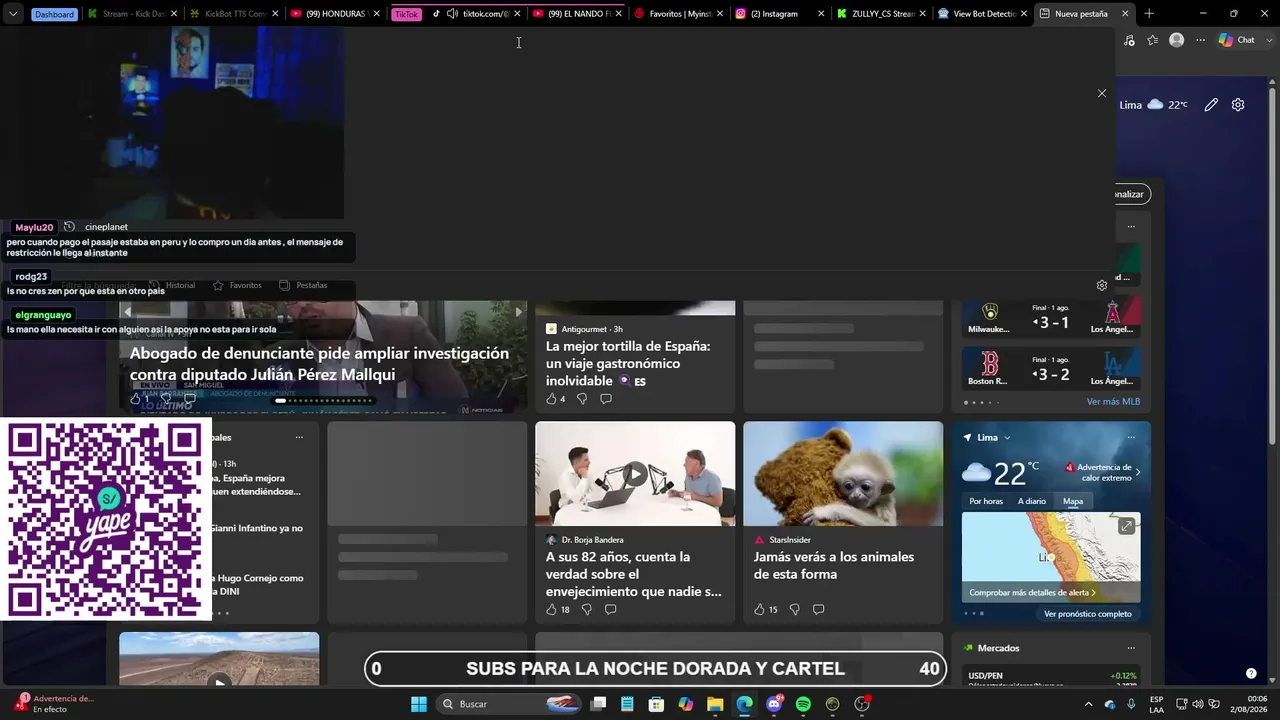Open the Historial section
1280x720 pixels.
(173, 285)
